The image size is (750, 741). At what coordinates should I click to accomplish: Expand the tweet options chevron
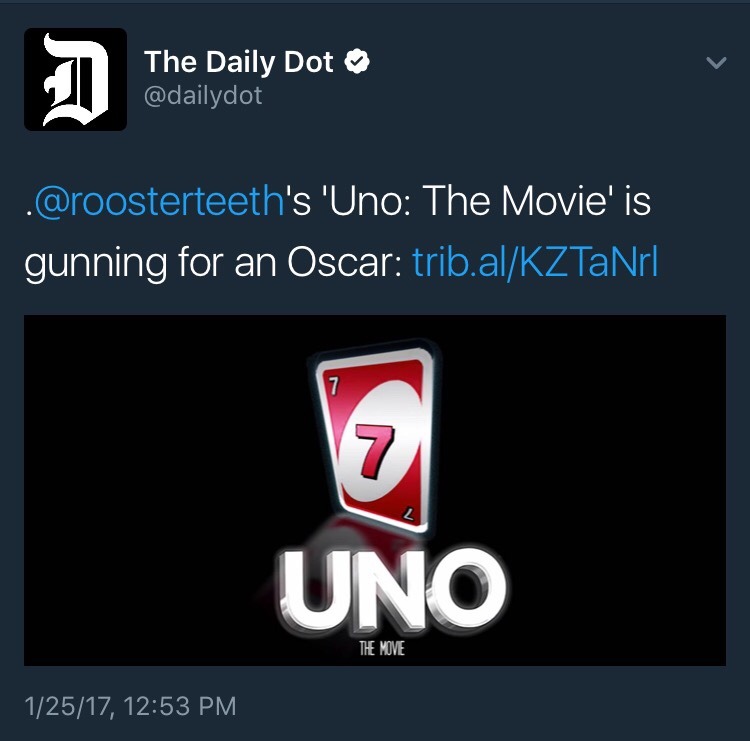pos(716,63)
